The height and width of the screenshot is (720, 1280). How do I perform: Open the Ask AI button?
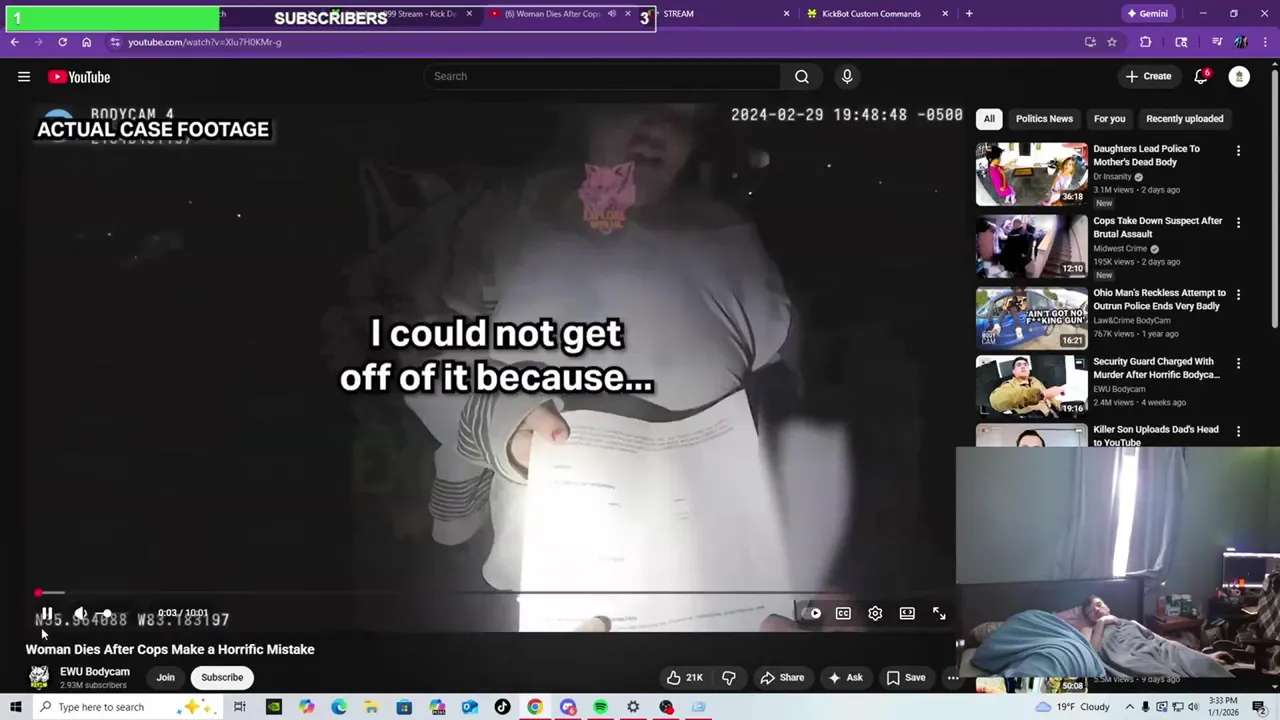click(x=845, y=678)
